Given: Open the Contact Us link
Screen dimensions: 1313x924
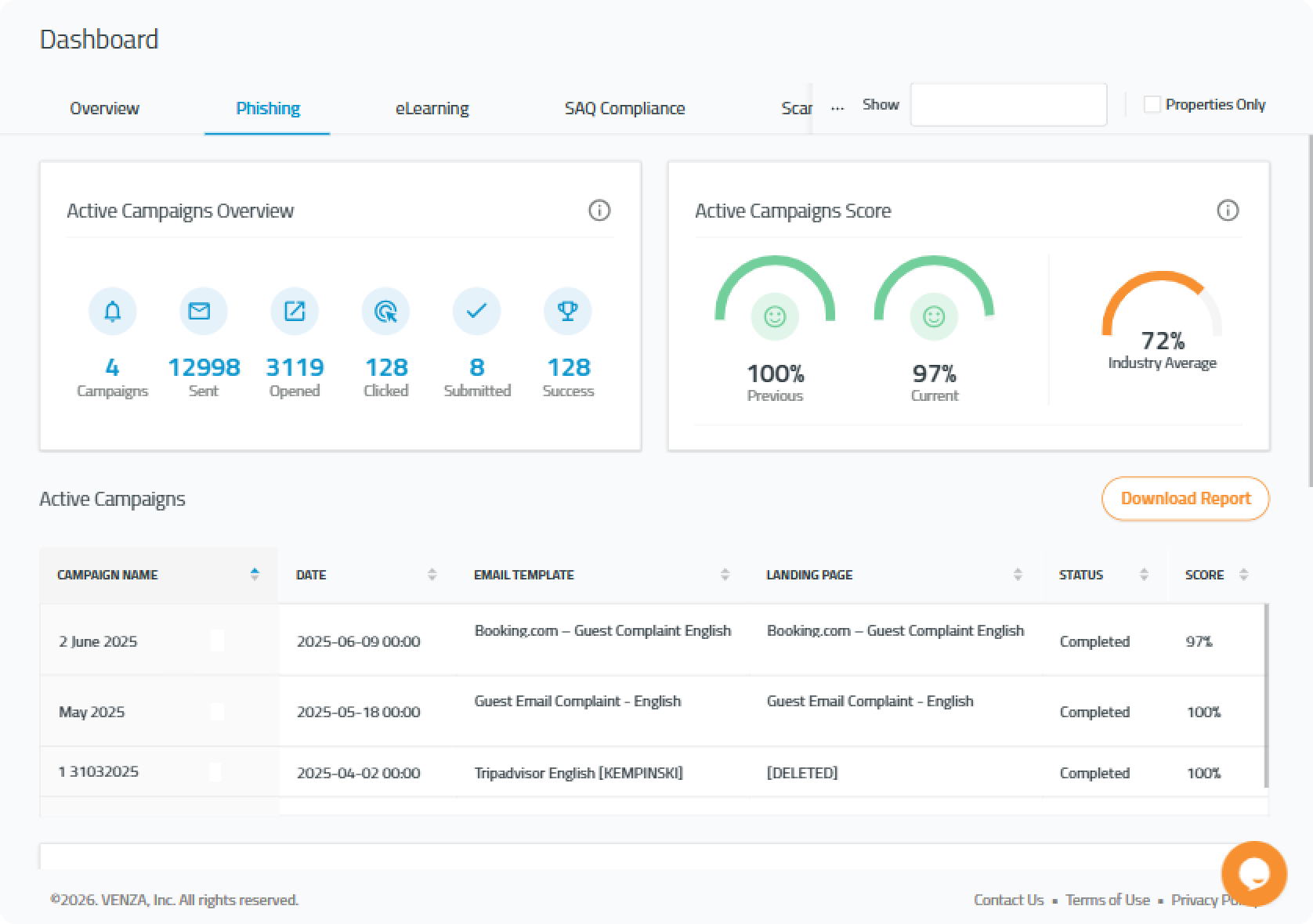Looking at the screenshot, I should click(x=1008, y=900).
